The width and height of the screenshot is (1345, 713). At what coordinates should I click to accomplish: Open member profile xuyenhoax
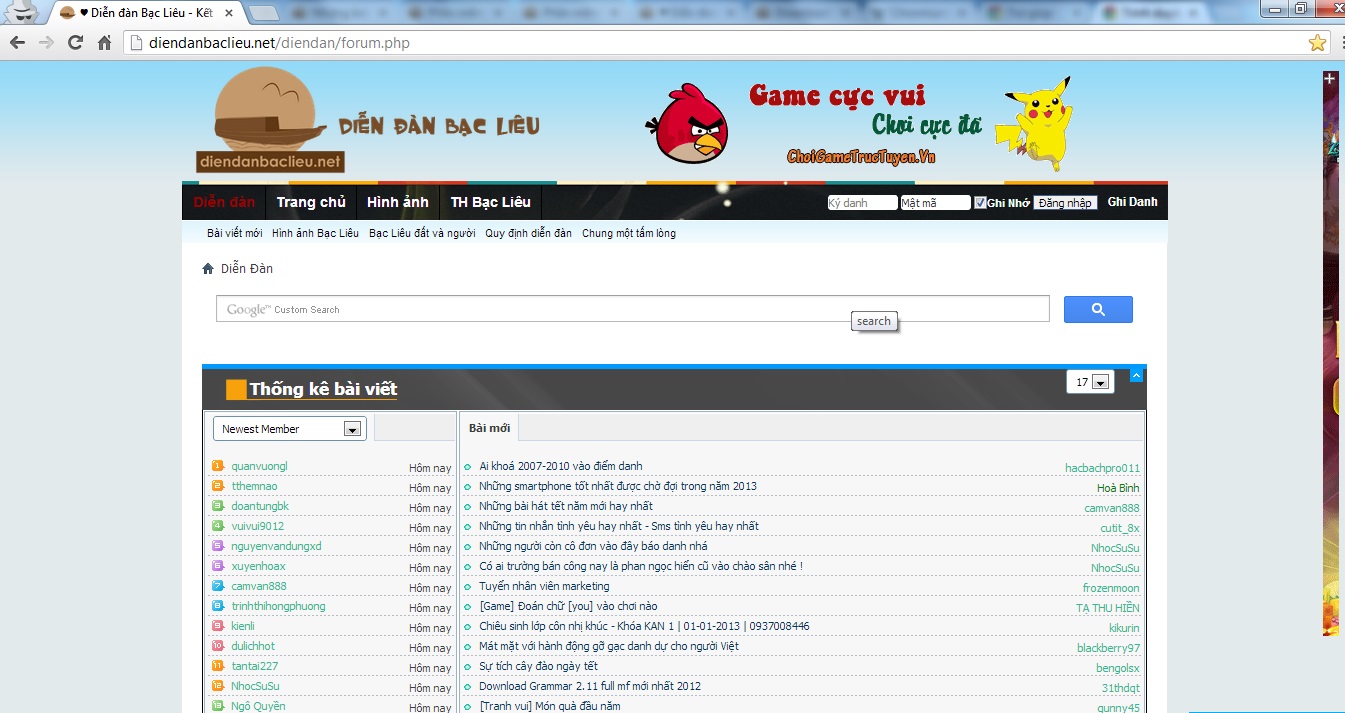258,566
